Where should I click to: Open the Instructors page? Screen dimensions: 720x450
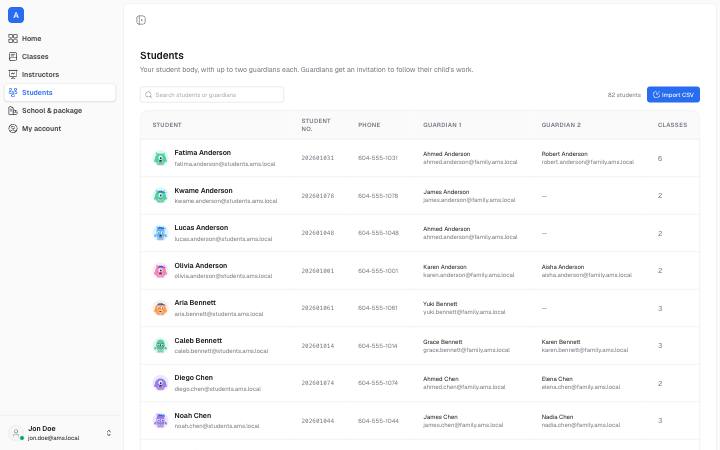(60, 74)
